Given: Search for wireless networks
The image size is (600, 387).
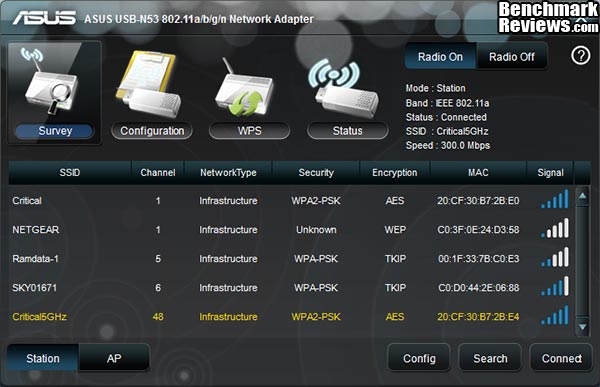Looking at the screenshot, I should [x=490, y=358].
